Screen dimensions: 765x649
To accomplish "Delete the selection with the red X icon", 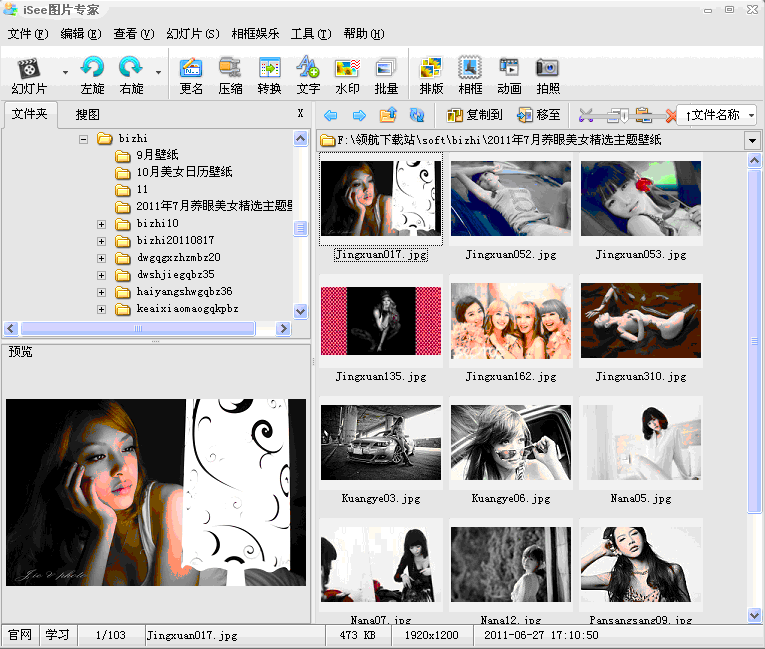I will coord(671,116).
